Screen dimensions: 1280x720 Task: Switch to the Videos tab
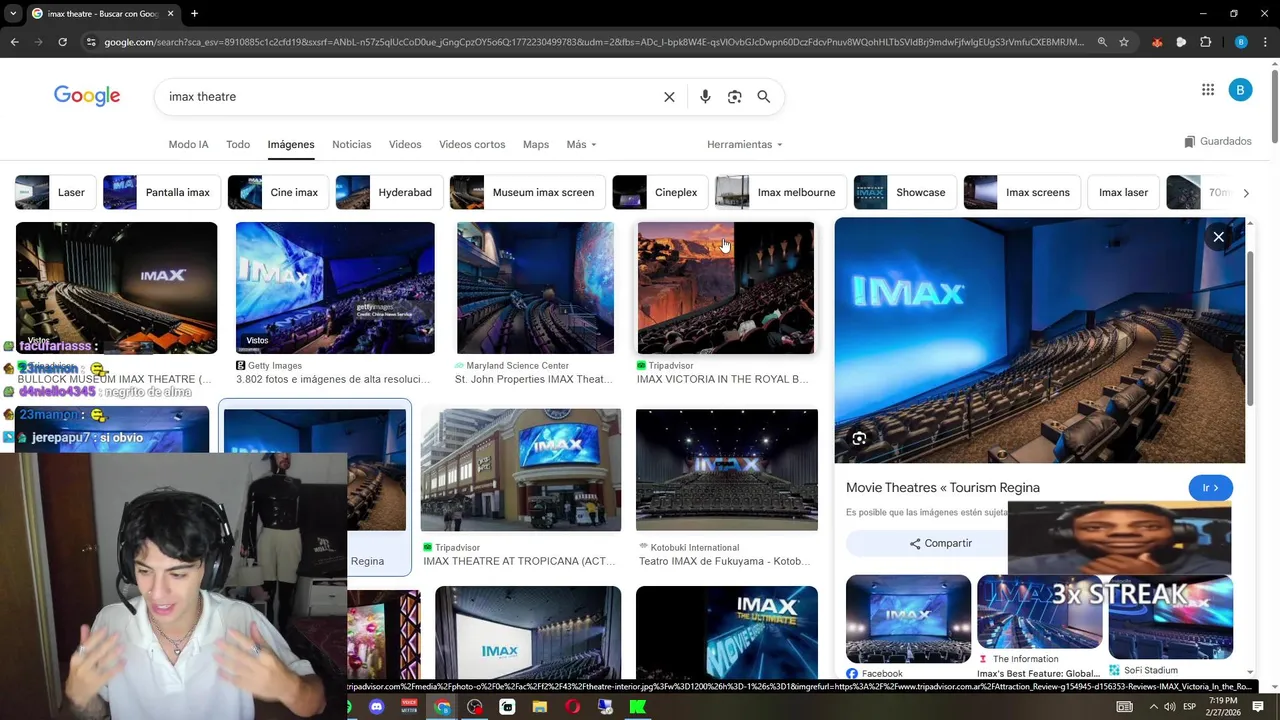(x=405, y=145)
